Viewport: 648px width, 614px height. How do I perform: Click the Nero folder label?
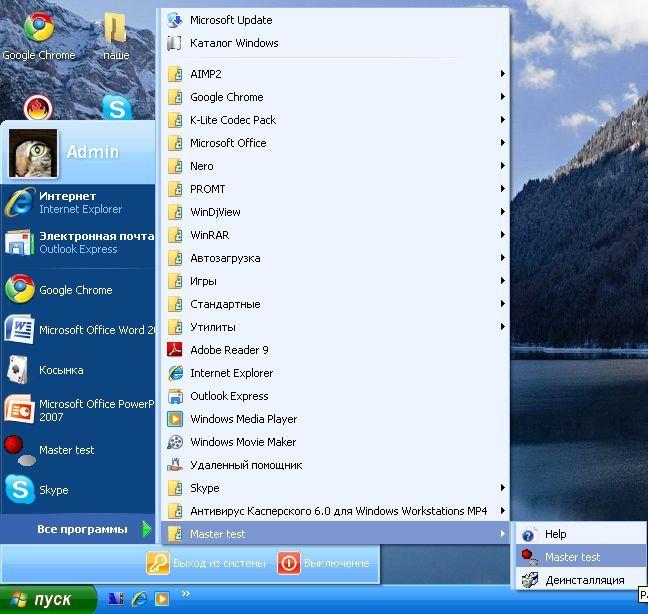202,166
